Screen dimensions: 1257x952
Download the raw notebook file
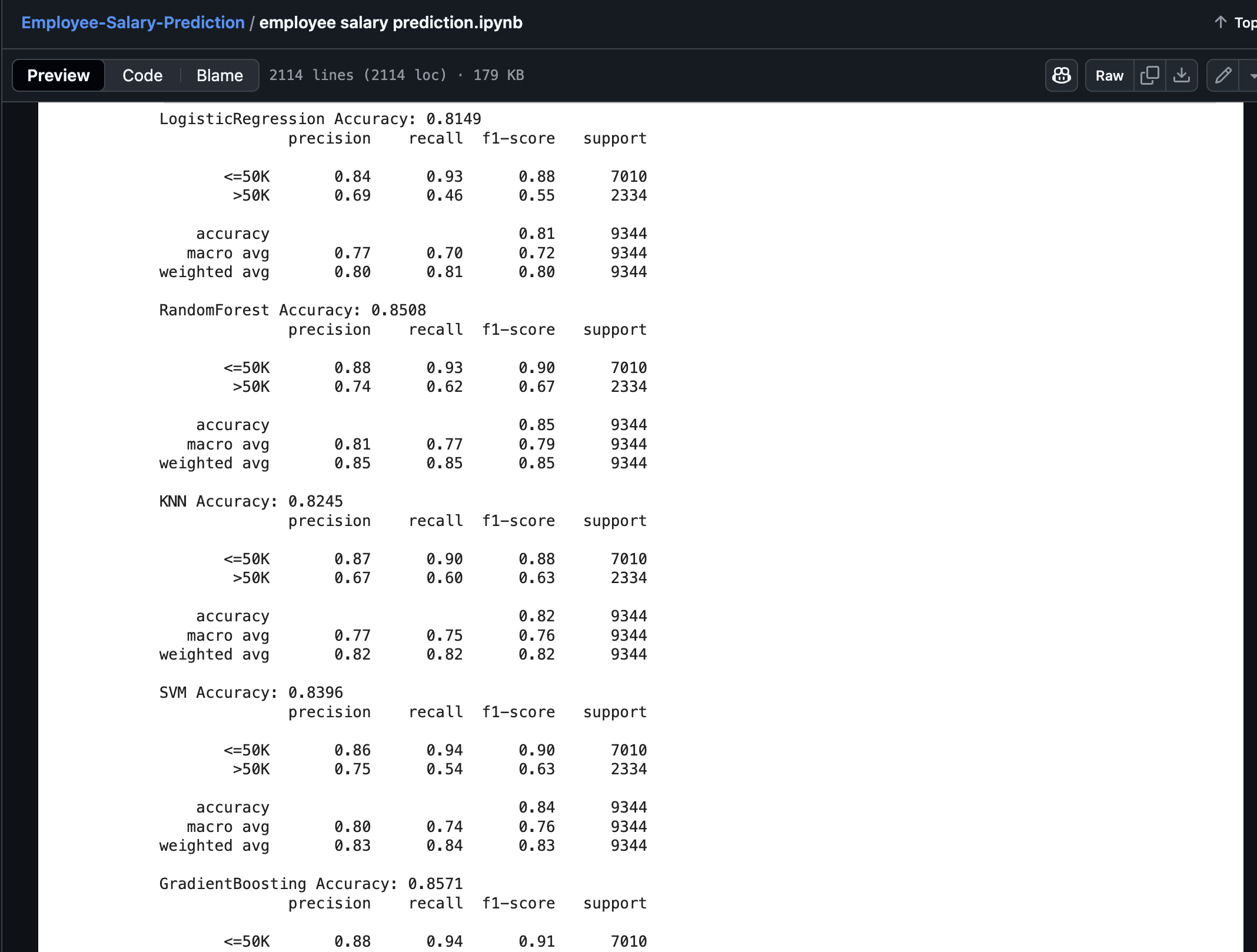click(x=1181, y=75)
